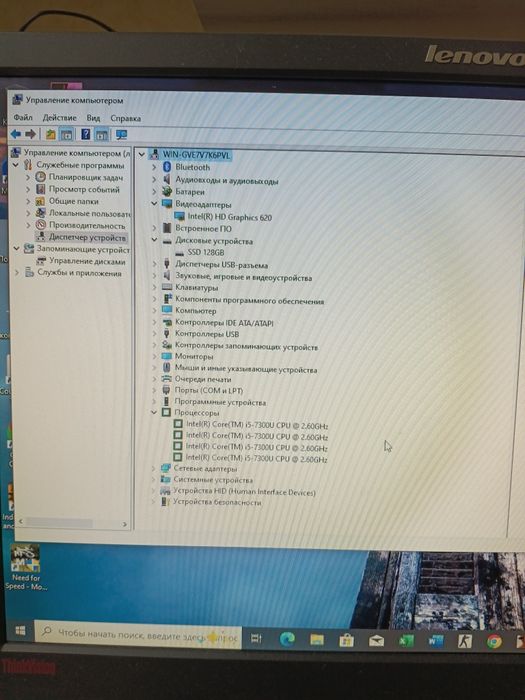Select the Мыши и иные указывающие устройства label
This screenshot has height=700, width=525.
tap(246, 369)
